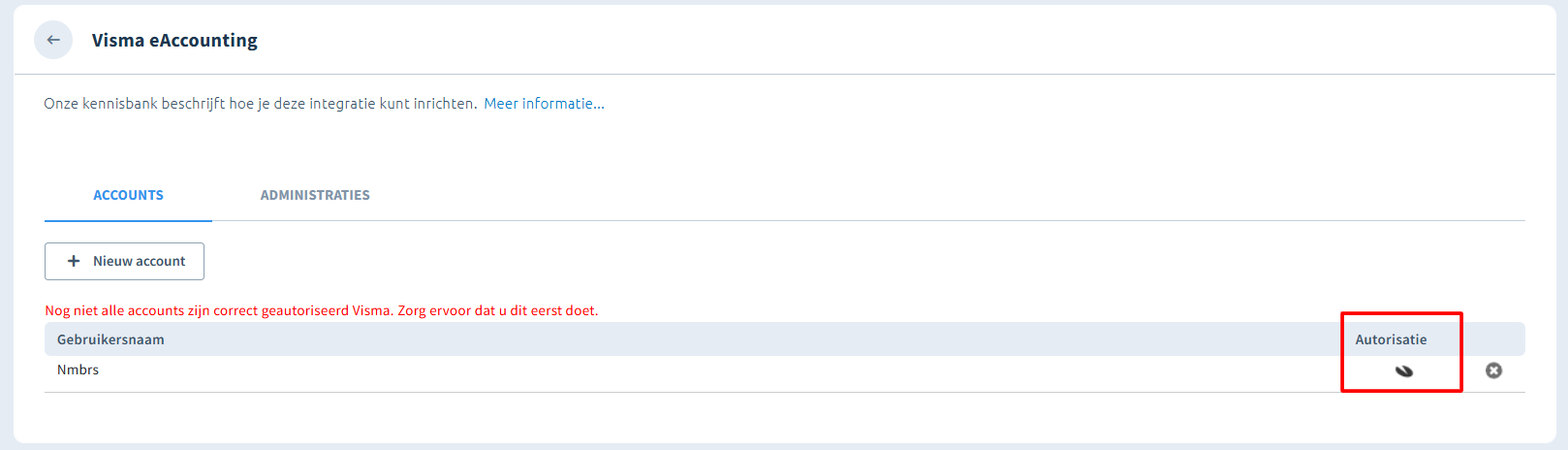The image size is (1568, 450).
Task: Open the Meer informatie link
Action: [544, 103]
